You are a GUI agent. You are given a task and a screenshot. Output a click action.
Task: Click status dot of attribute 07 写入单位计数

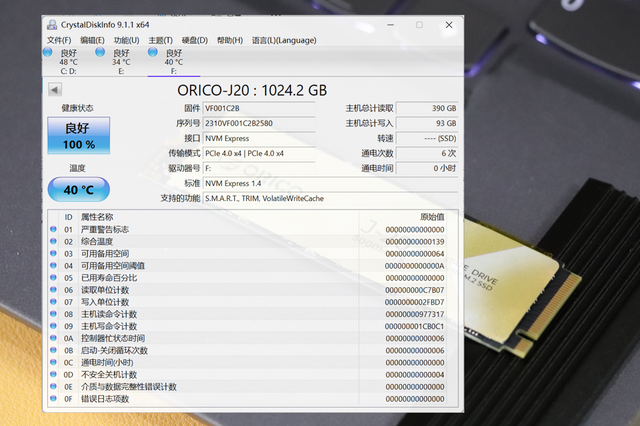(53, 302)
